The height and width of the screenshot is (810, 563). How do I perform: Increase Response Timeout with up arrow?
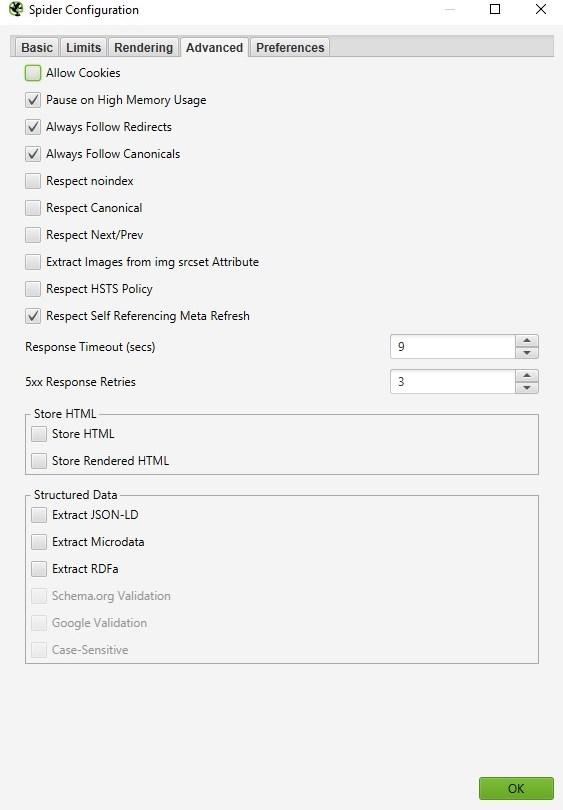coord(526,340)
